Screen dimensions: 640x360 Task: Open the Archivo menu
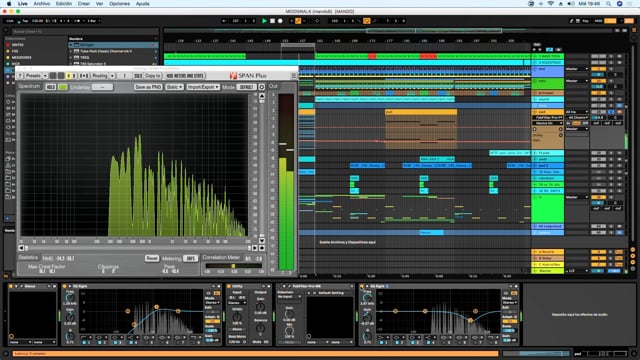[x=42, y=4]
